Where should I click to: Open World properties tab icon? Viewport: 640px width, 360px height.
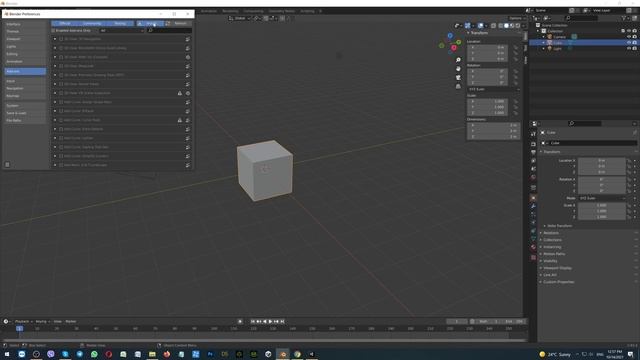click(533, 178)
